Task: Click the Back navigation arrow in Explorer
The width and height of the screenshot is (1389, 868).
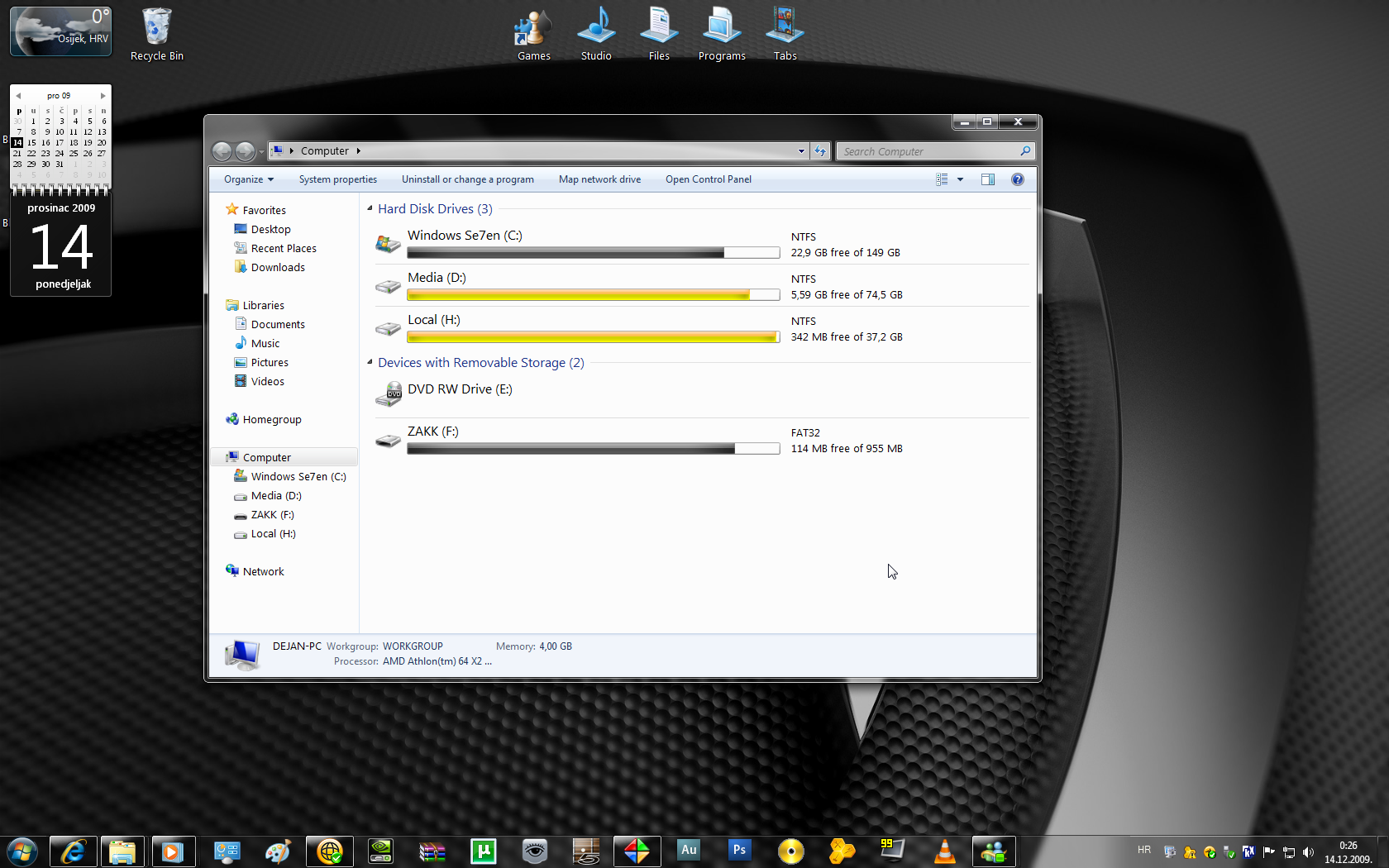Action: tap(222, 151)
